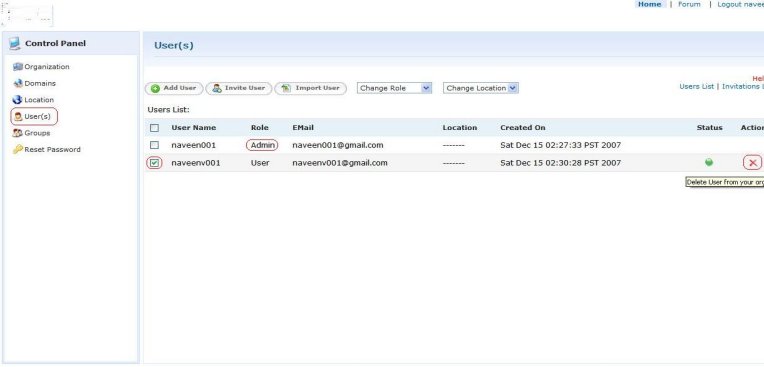The height and width of the screenshot is (367, 764).
Task: Go to the Home menu item
Action: [649, 4]
